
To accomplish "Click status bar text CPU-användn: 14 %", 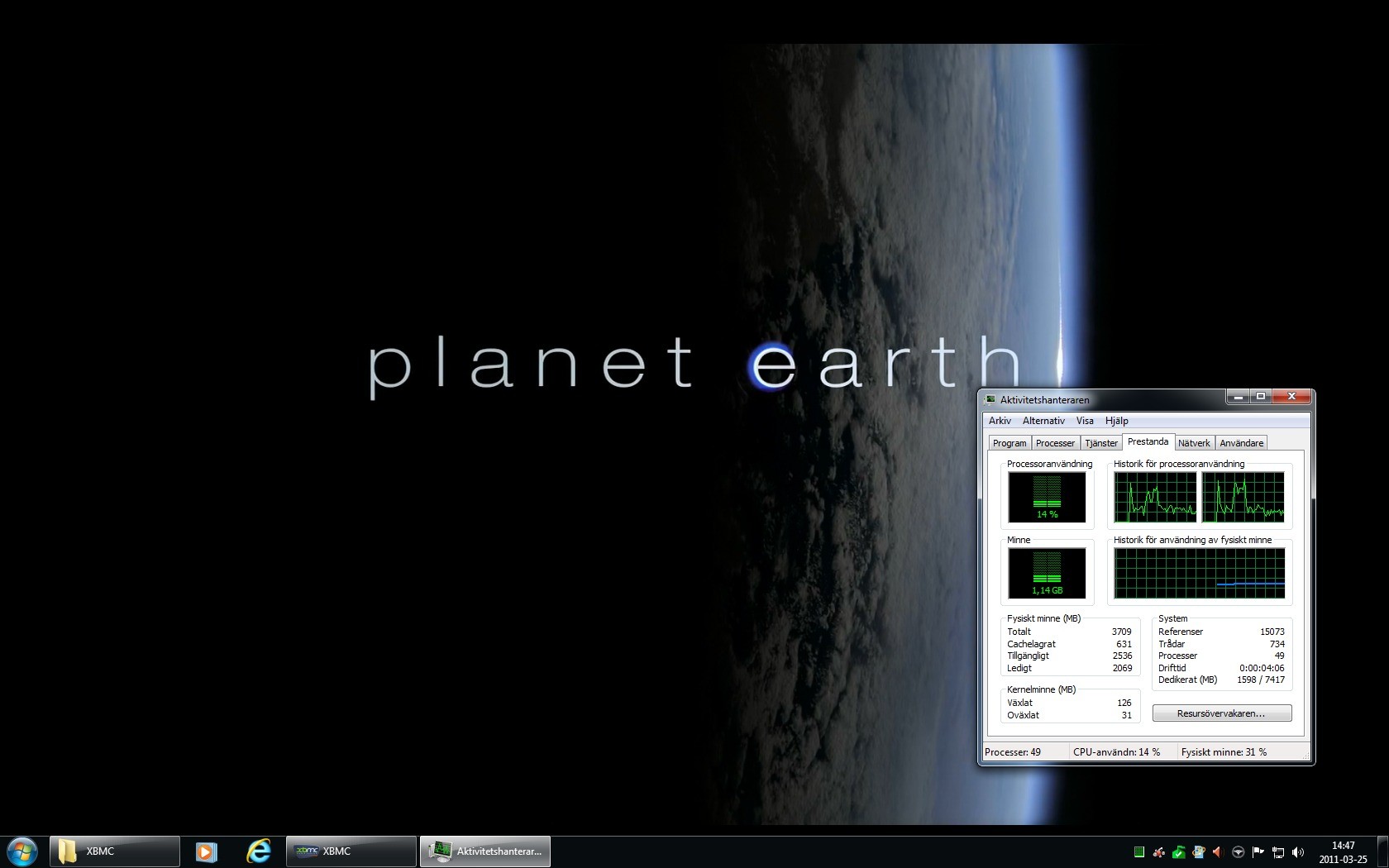I will click(x=1116, y=752).
